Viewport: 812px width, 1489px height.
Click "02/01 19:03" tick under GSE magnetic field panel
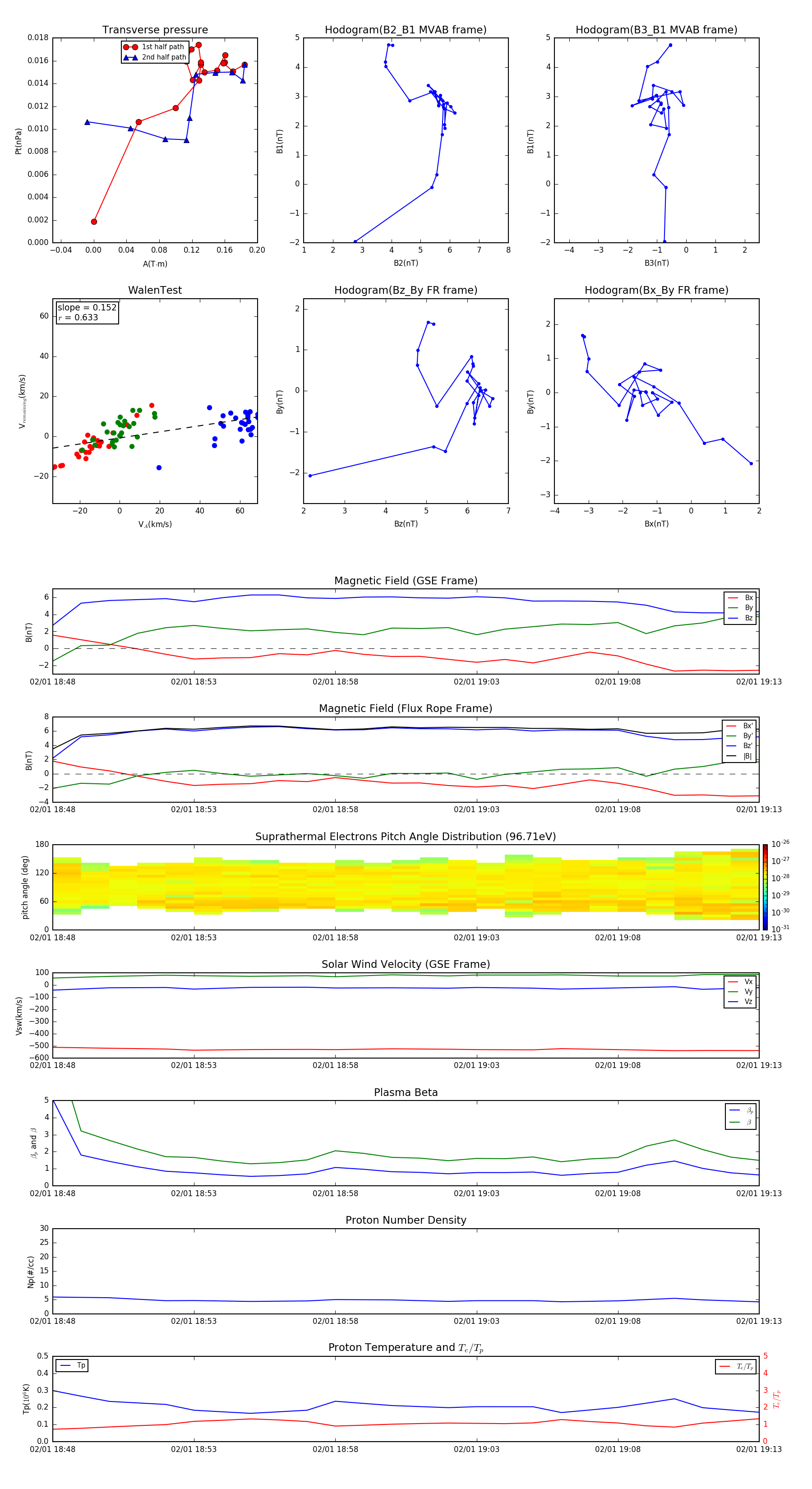click(476, 682)
